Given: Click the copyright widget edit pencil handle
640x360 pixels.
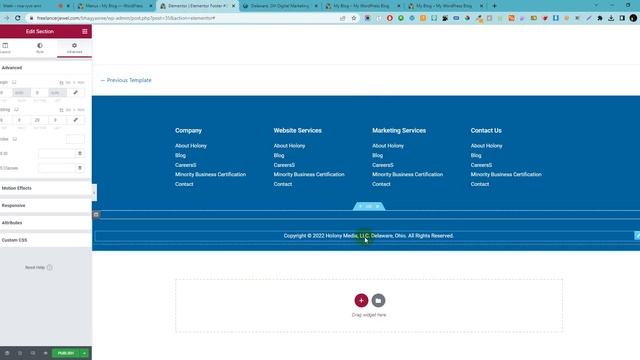Looking at the screenshot, I should (637, 236).
